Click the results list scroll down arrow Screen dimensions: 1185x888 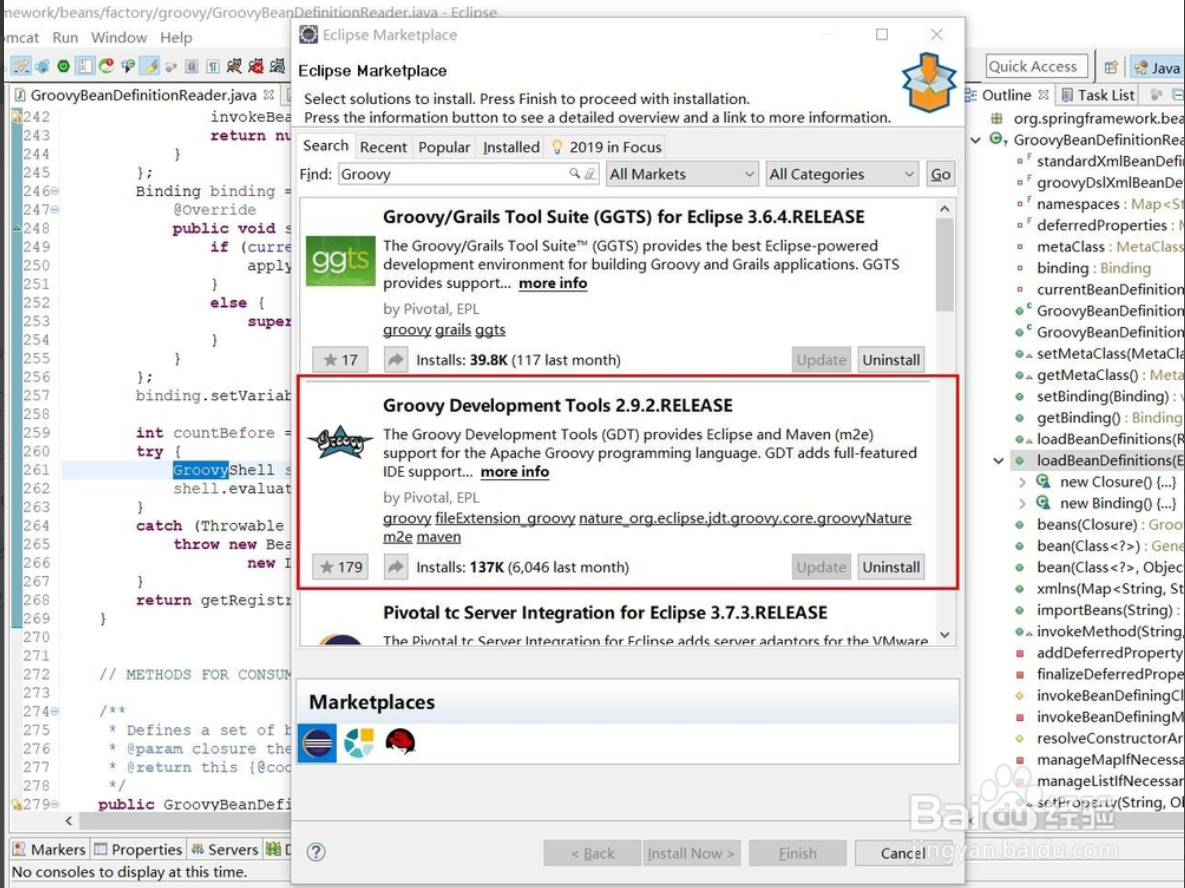(945, 636)
